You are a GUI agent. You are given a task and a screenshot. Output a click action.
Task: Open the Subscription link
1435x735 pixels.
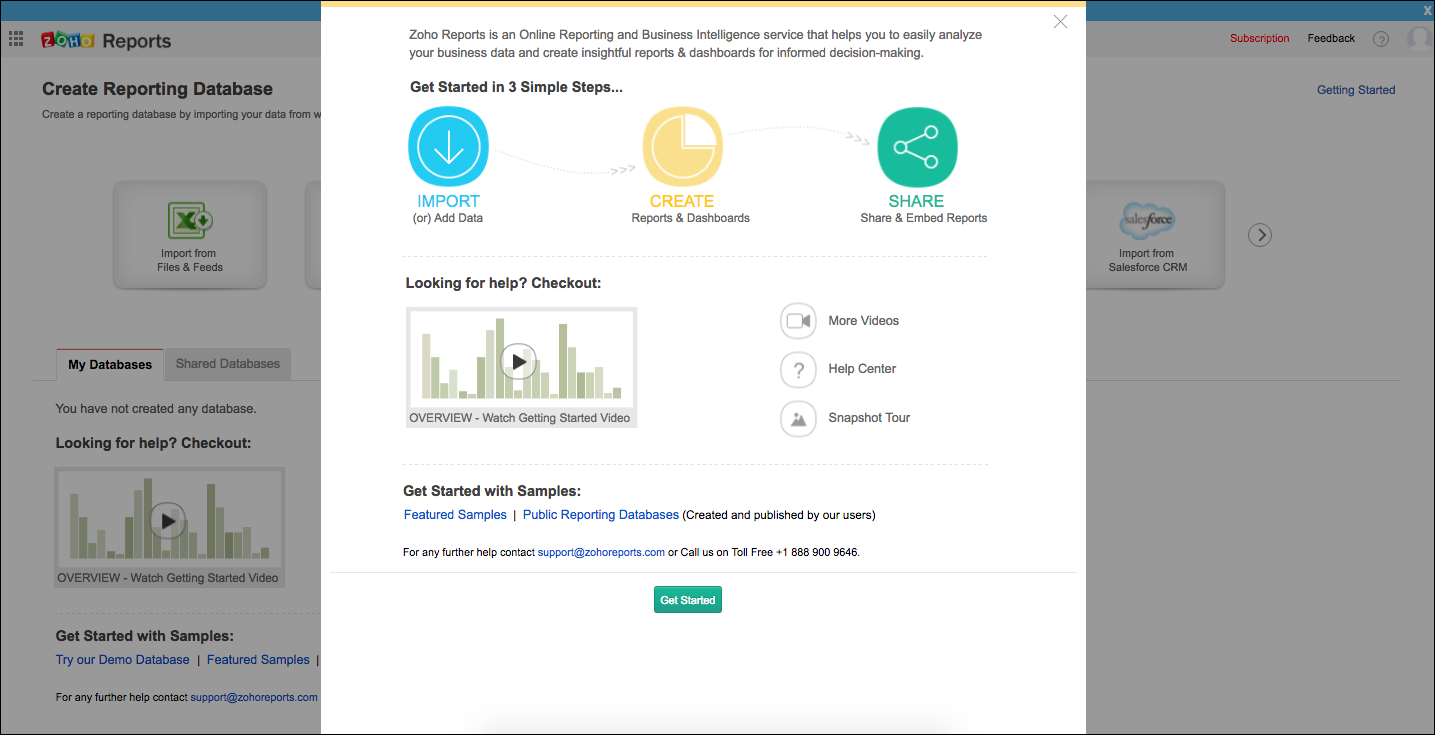pyautogui.click(x=1259, y=39)
